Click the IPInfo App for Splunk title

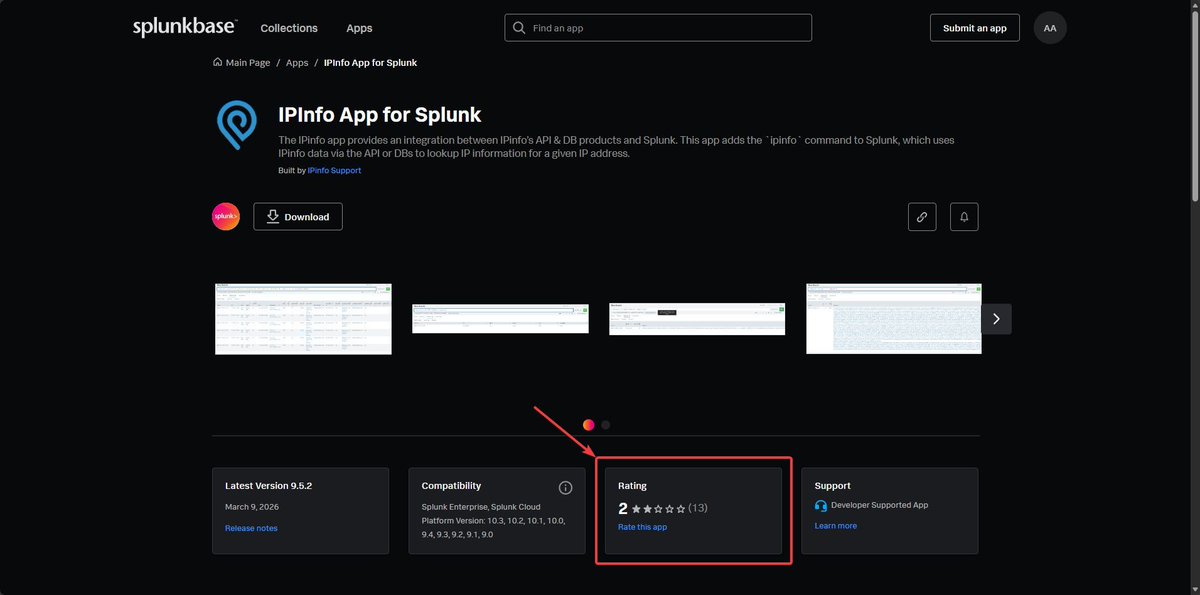[380, 115]
